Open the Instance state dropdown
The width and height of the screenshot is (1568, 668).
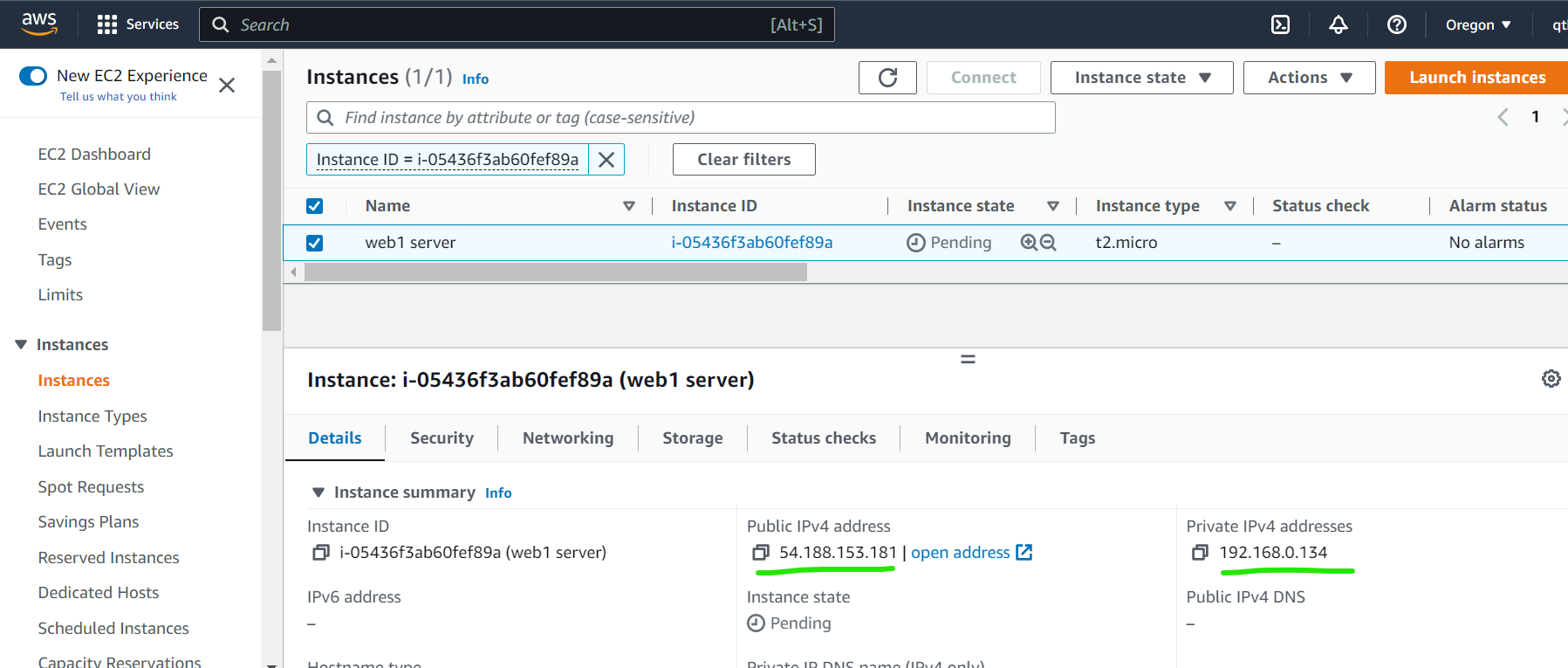pyautogui.click(x=1141, y=78)
